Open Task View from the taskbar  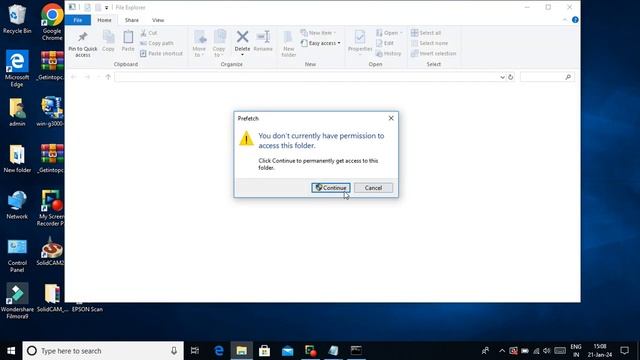click(195, 351)
